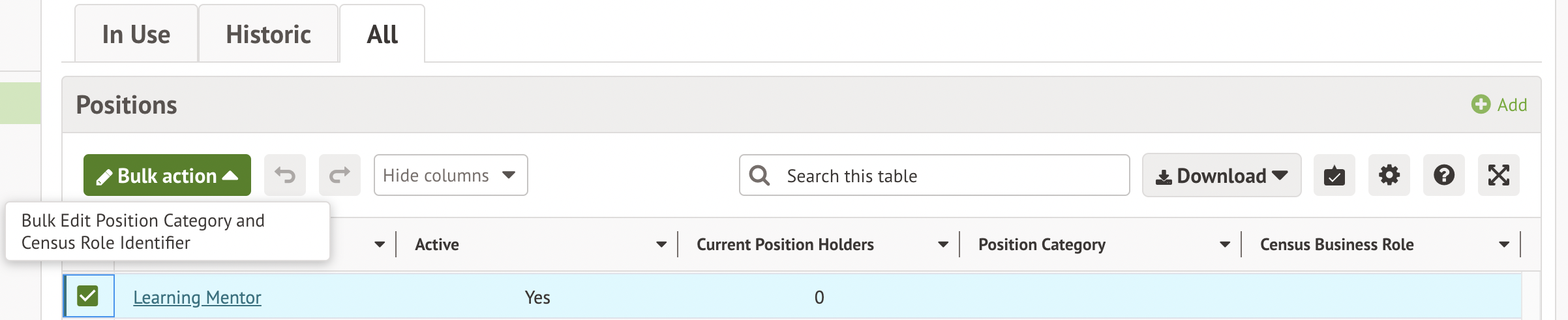This screenshot has height=320, width=1568.
Task: Switch to the Historic tab
Action: pos(268,34)
